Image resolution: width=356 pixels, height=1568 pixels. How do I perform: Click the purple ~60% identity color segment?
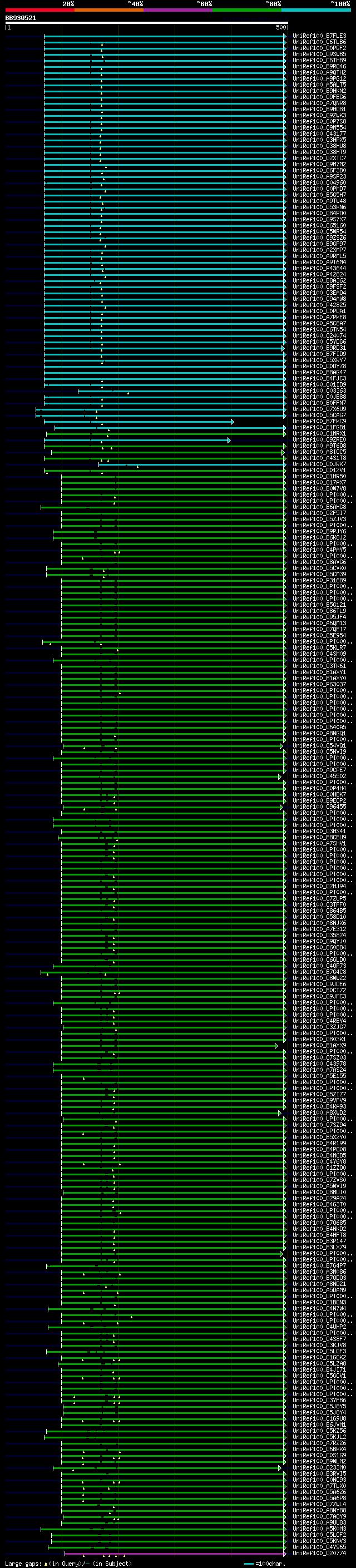click(177, 10)
